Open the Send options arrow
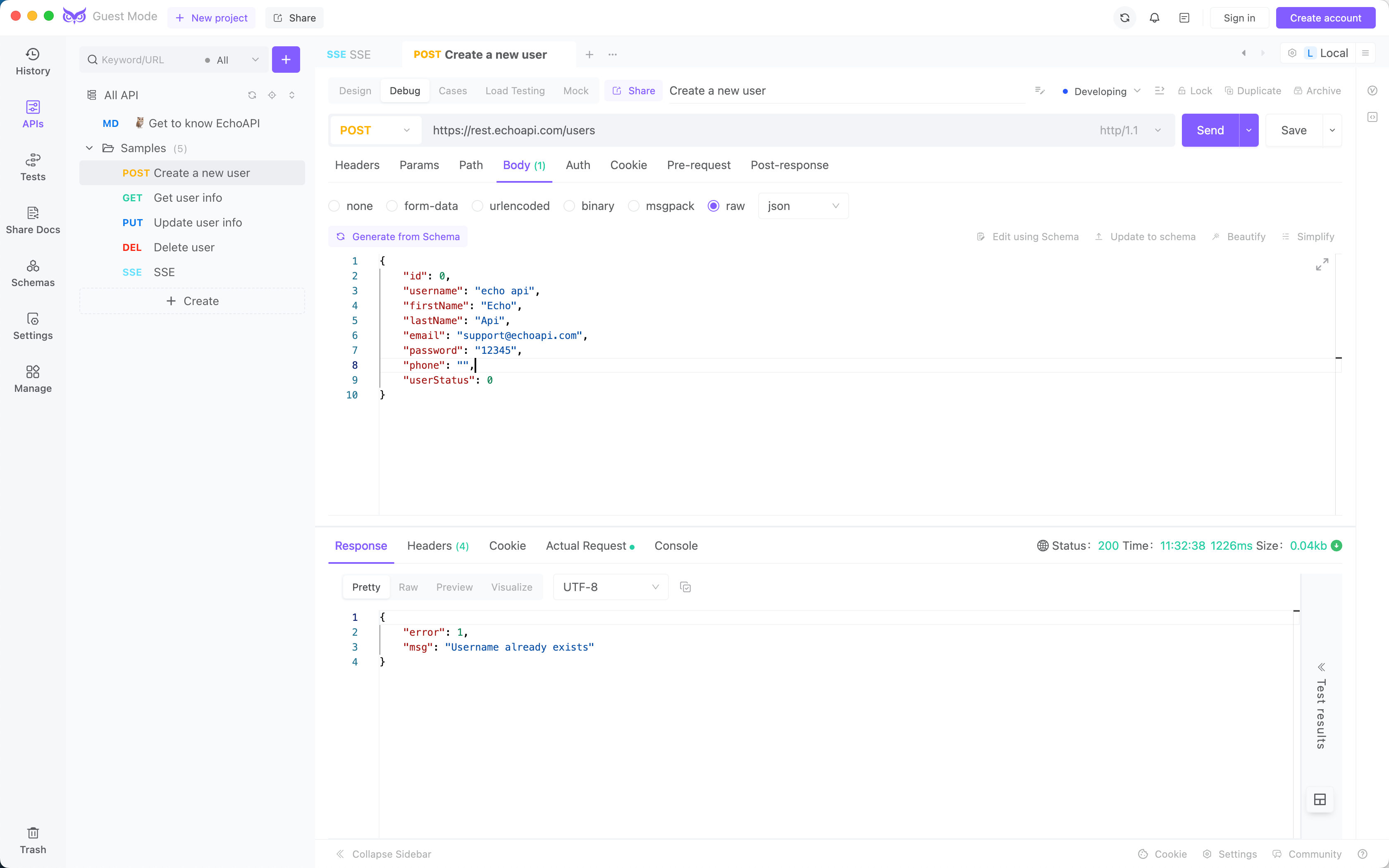1389x868 pixels. point(1249,130)
